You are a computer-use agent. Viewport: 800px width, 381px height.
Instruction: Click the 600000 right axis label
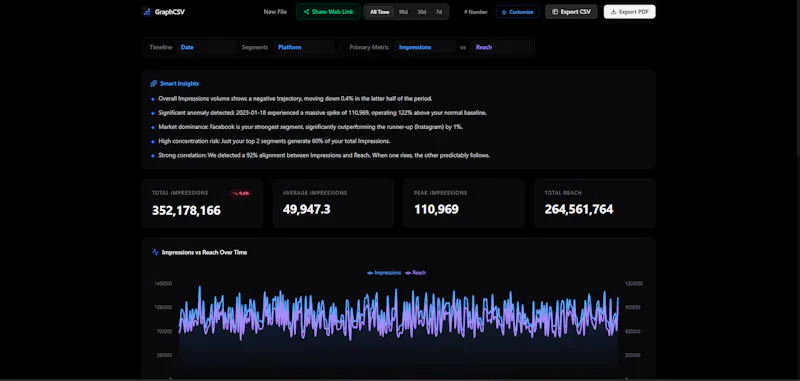632,332
